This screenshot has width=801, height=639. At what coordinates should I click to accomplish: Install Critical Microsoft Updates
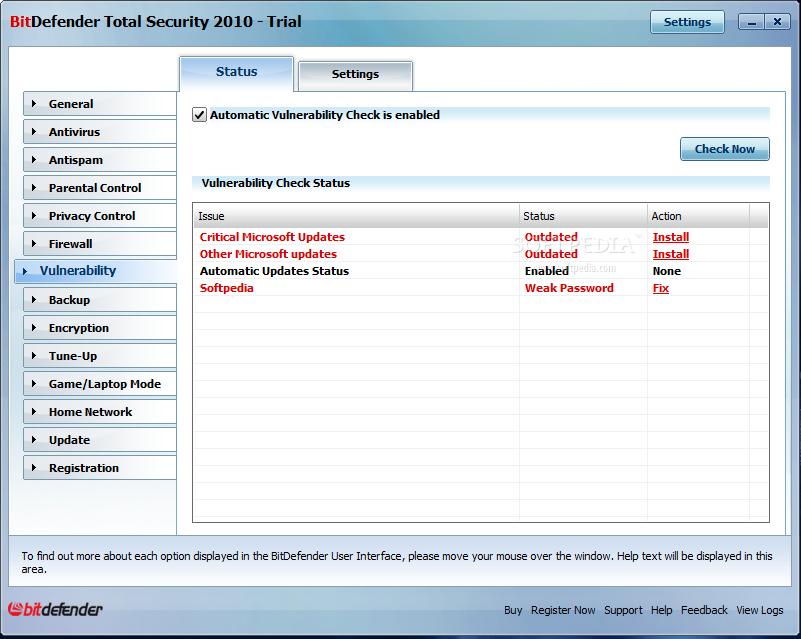(670, 237)
